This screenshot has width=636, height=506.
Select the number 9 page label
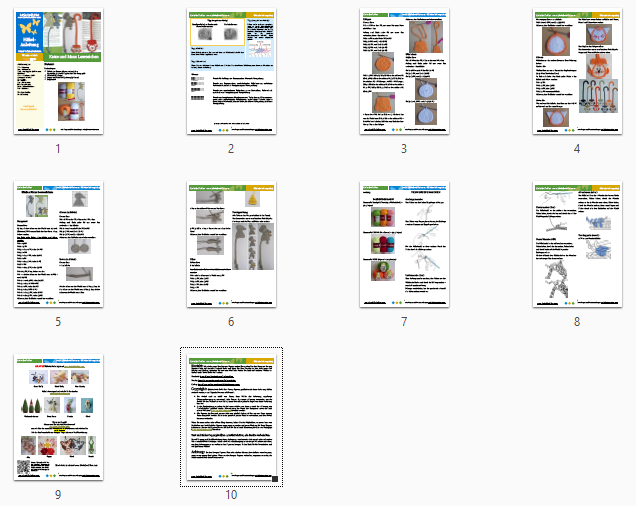pyautogui.click(x=58, y=494)
